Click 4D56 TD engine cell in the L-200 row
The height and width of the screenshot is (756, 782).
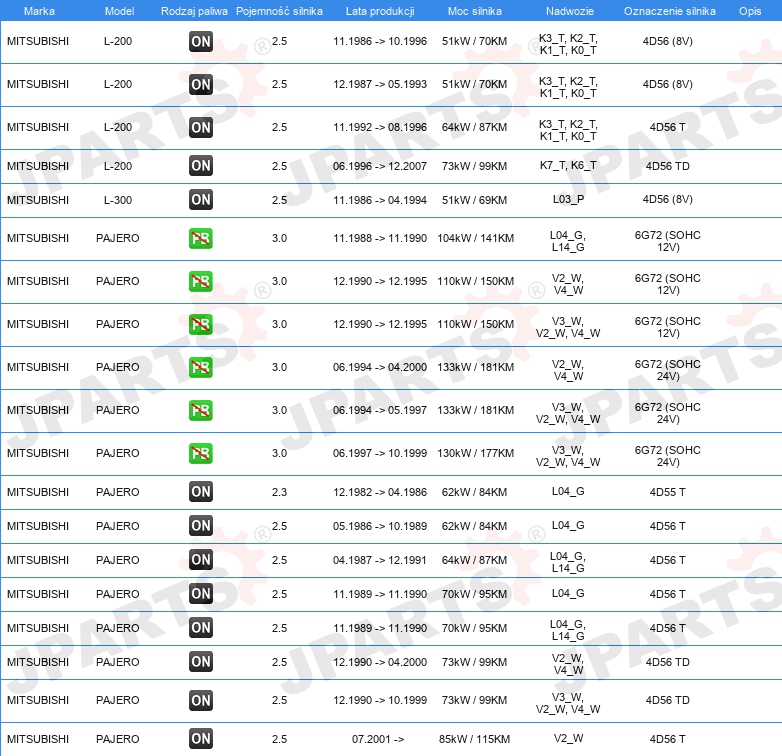667,166
